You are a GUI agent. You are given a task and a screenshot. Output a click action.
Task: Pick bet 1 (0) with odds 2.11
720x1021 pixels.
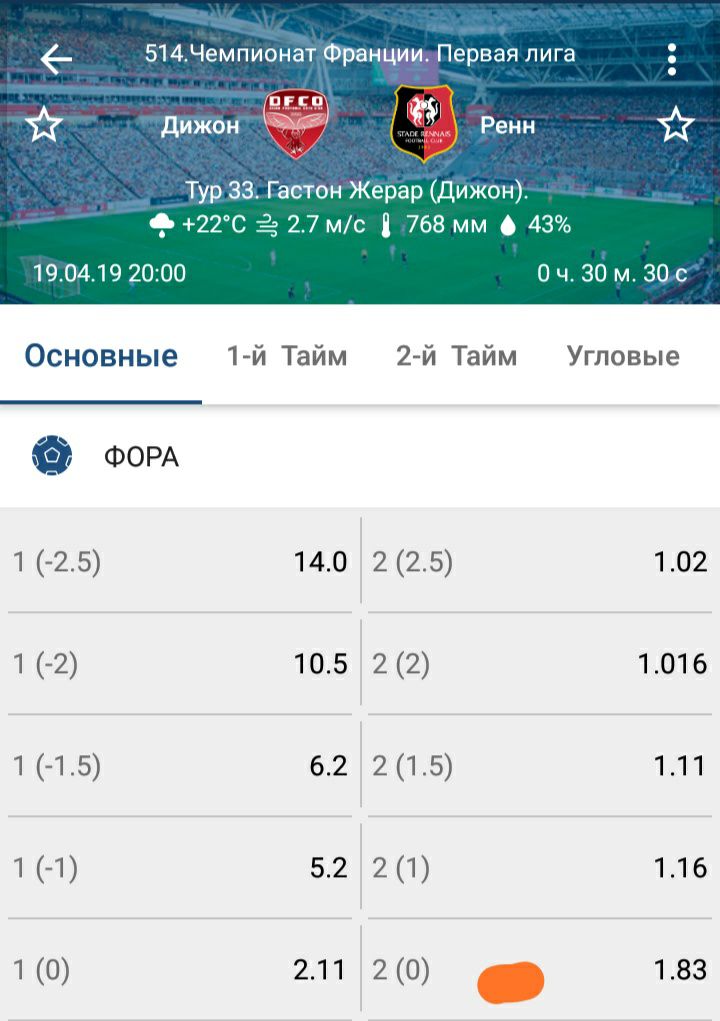click(180, 969)
